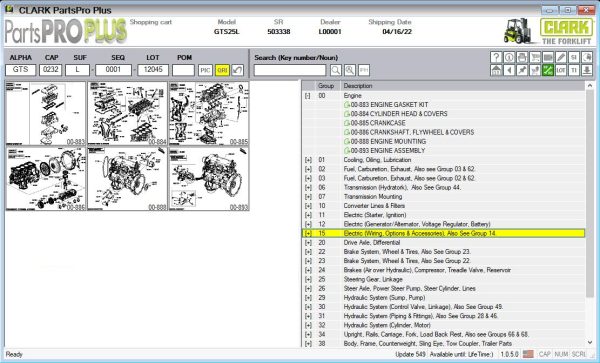Open thumbnail 00-893 engine assembly diagram

[x=209, y=179]
